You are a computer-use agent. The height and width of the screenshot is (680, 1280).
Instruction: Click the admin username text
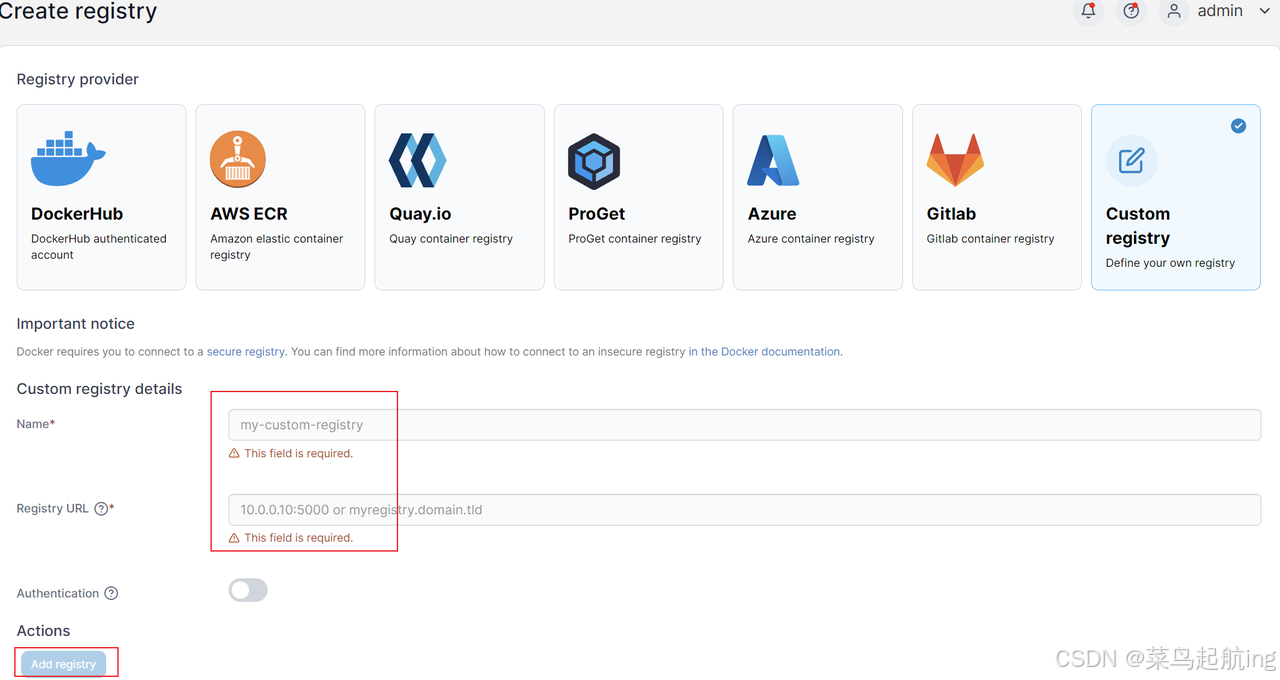click(1220, 11)
